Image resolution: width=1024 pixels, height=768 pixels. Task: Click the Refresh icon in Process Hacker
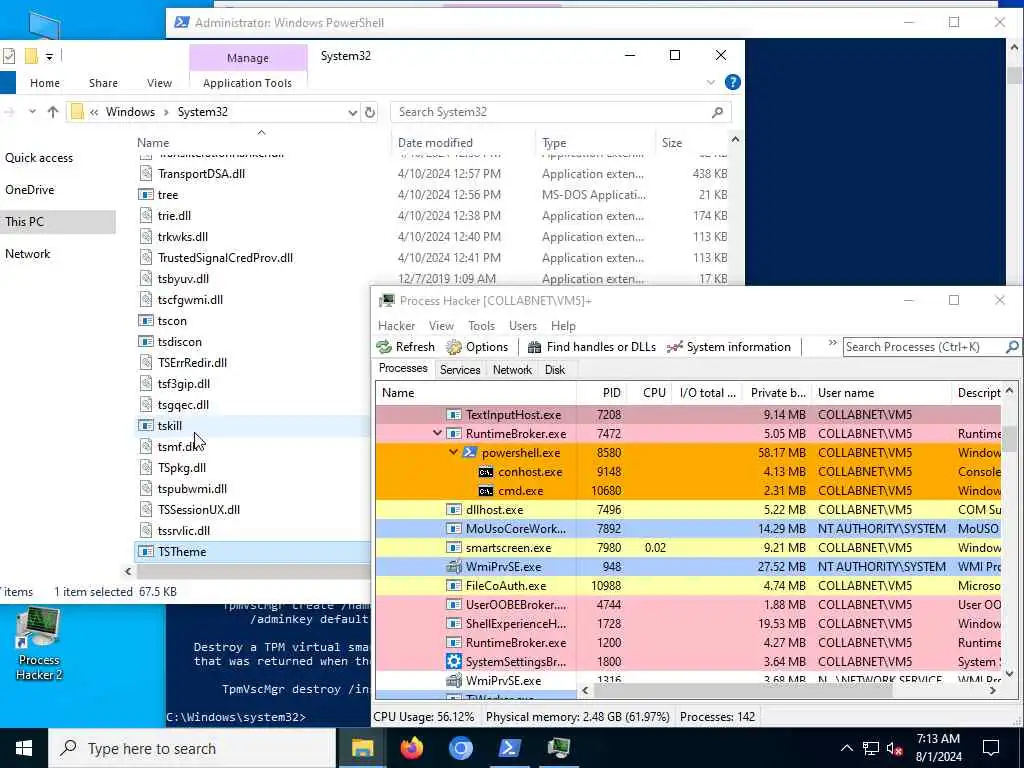click(384, 347)
